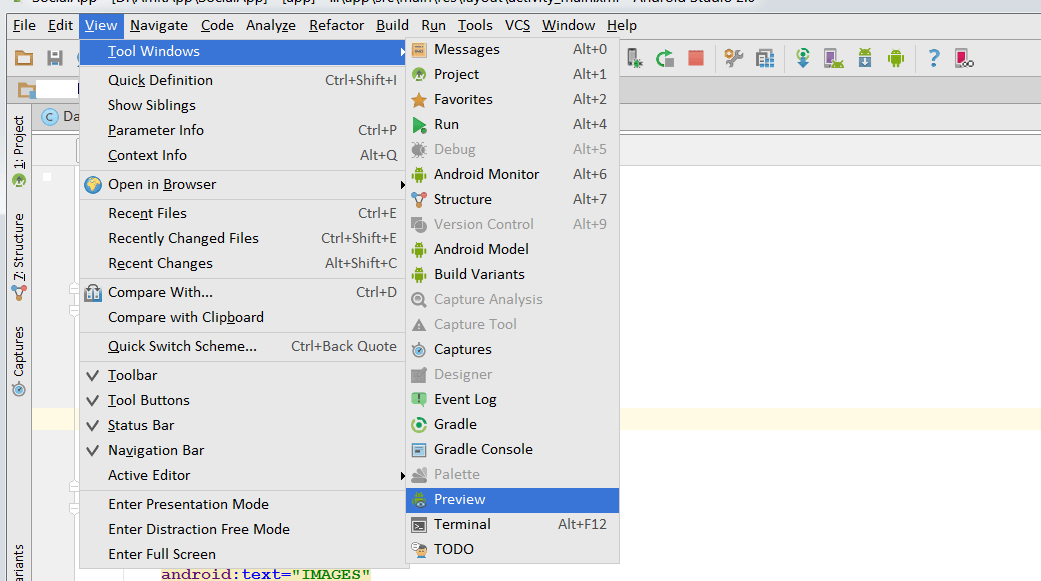Choose Recent Files

[243, 213]
